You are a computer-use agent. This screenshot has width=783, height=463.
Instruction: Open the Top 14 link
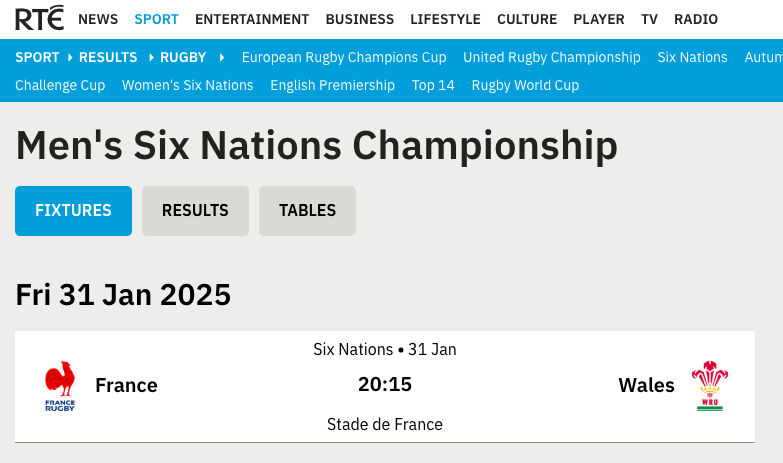[x=433, y=85]
